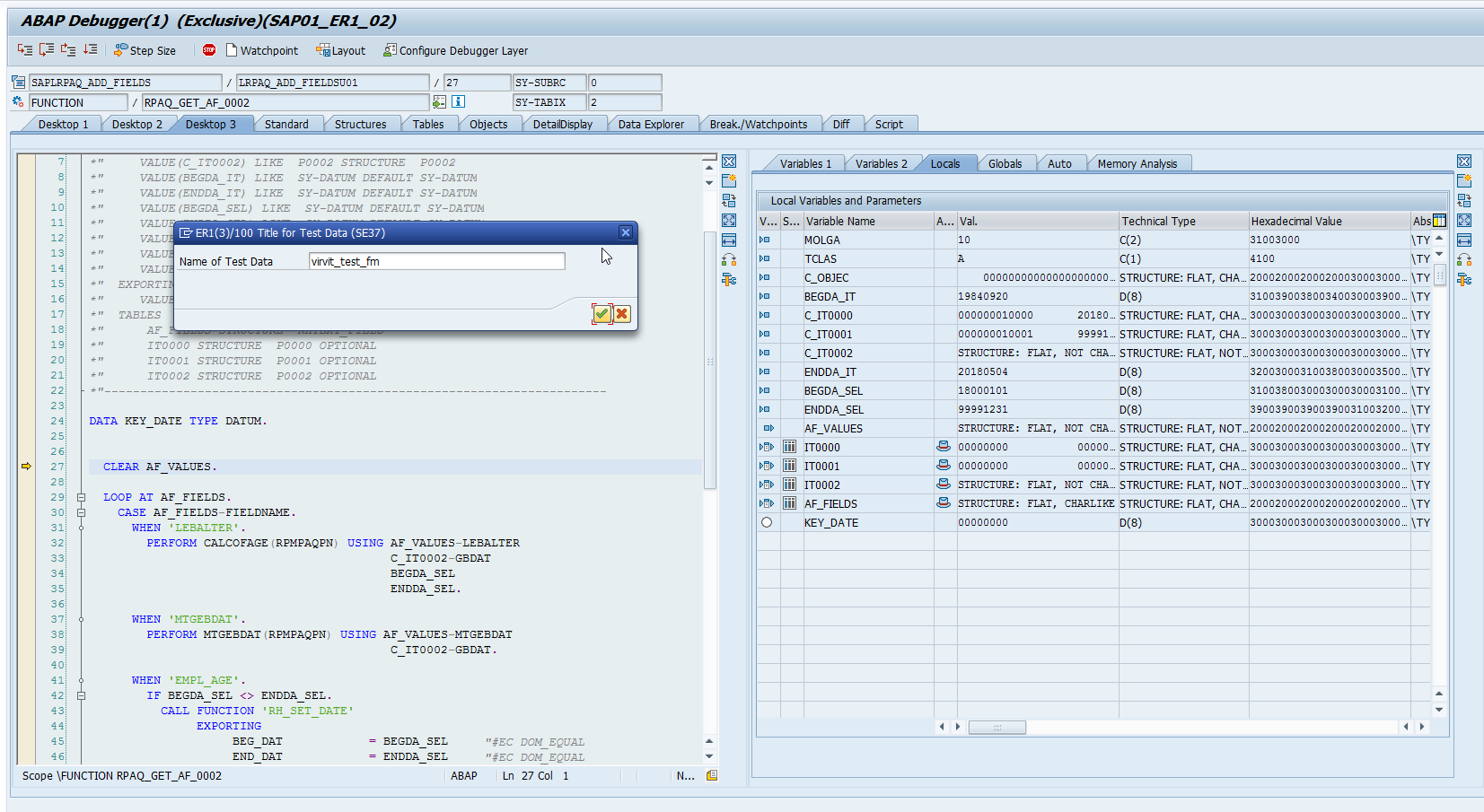Click the Single Step toolbar icon
Image resolution: width=1484 pixels, height=812 pixels.
pyautogui.click(x=24, y=50)
